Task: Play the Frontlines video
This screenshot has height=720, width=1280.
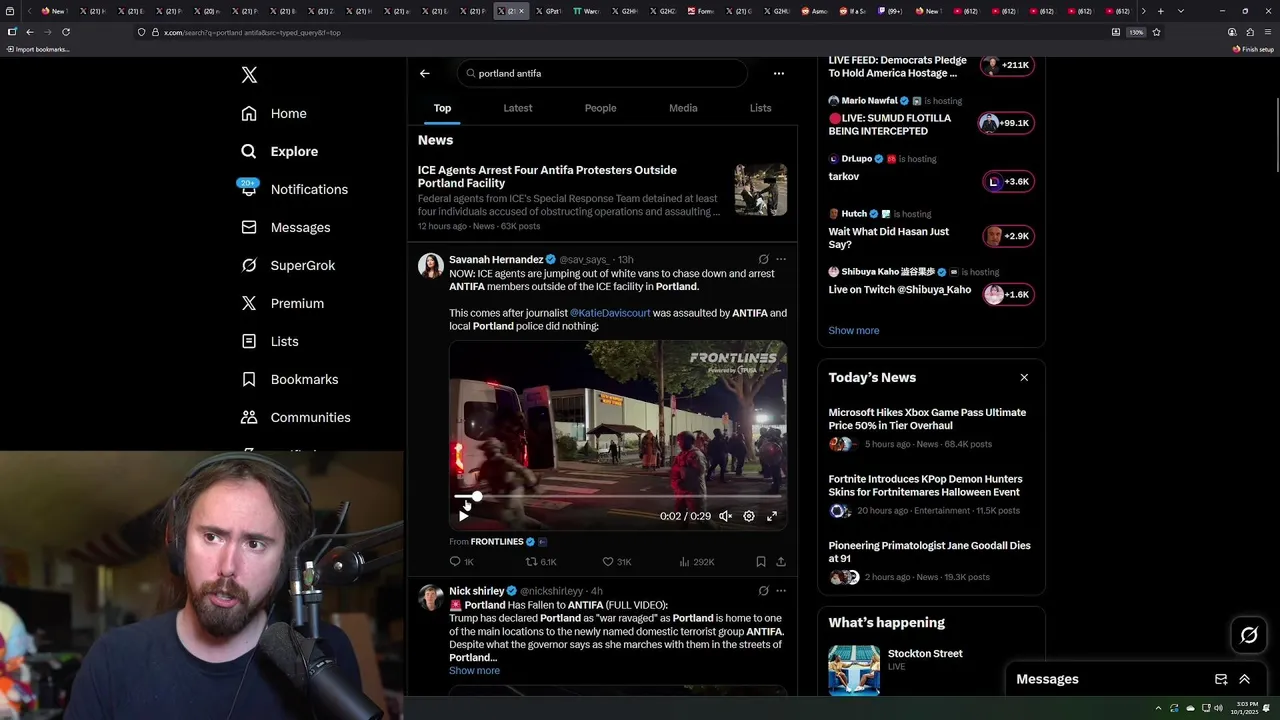Action: click(464, 516)
